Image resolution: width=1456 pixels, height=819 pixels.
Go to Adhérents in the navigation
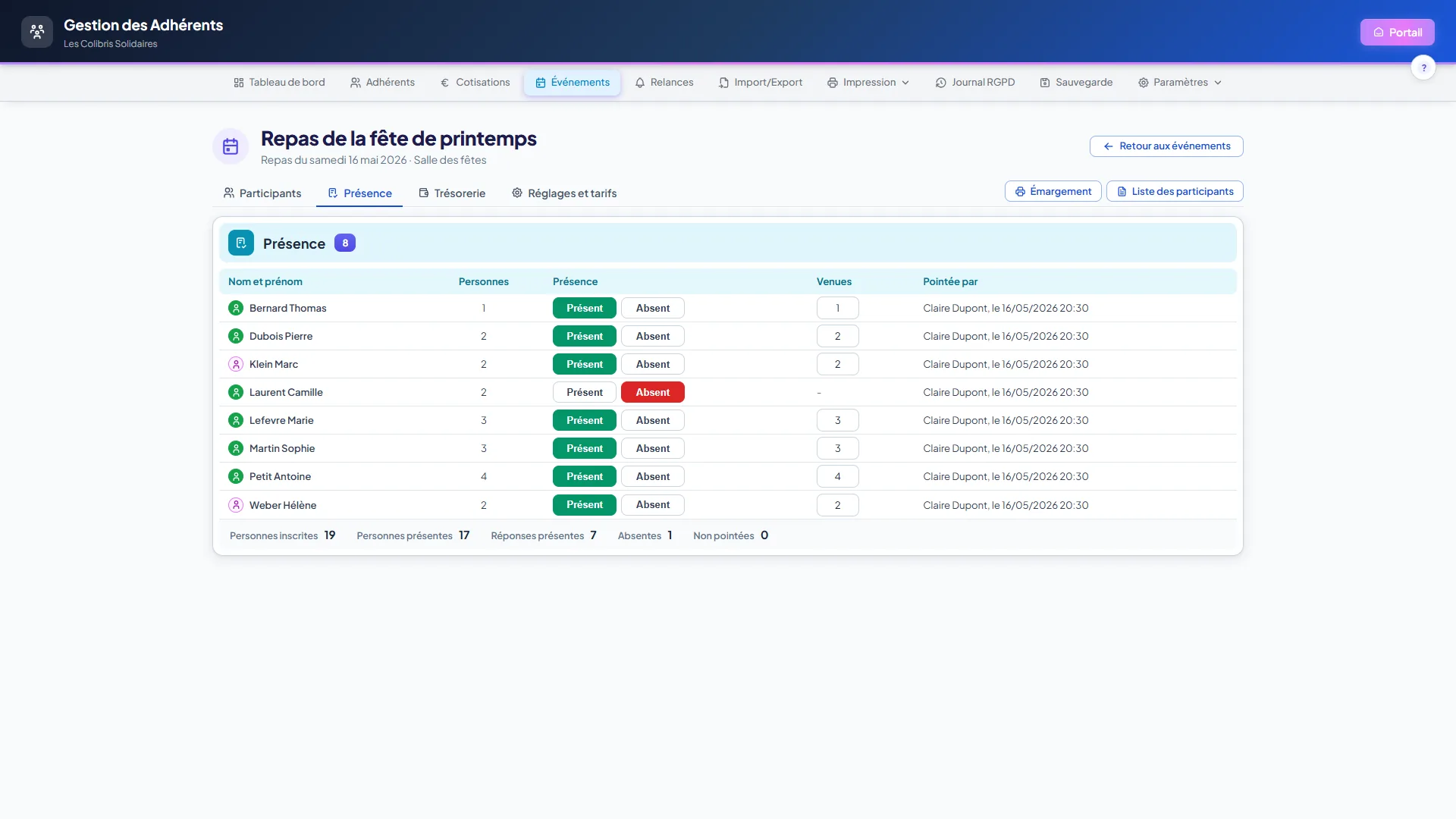(x=382, y=83)
